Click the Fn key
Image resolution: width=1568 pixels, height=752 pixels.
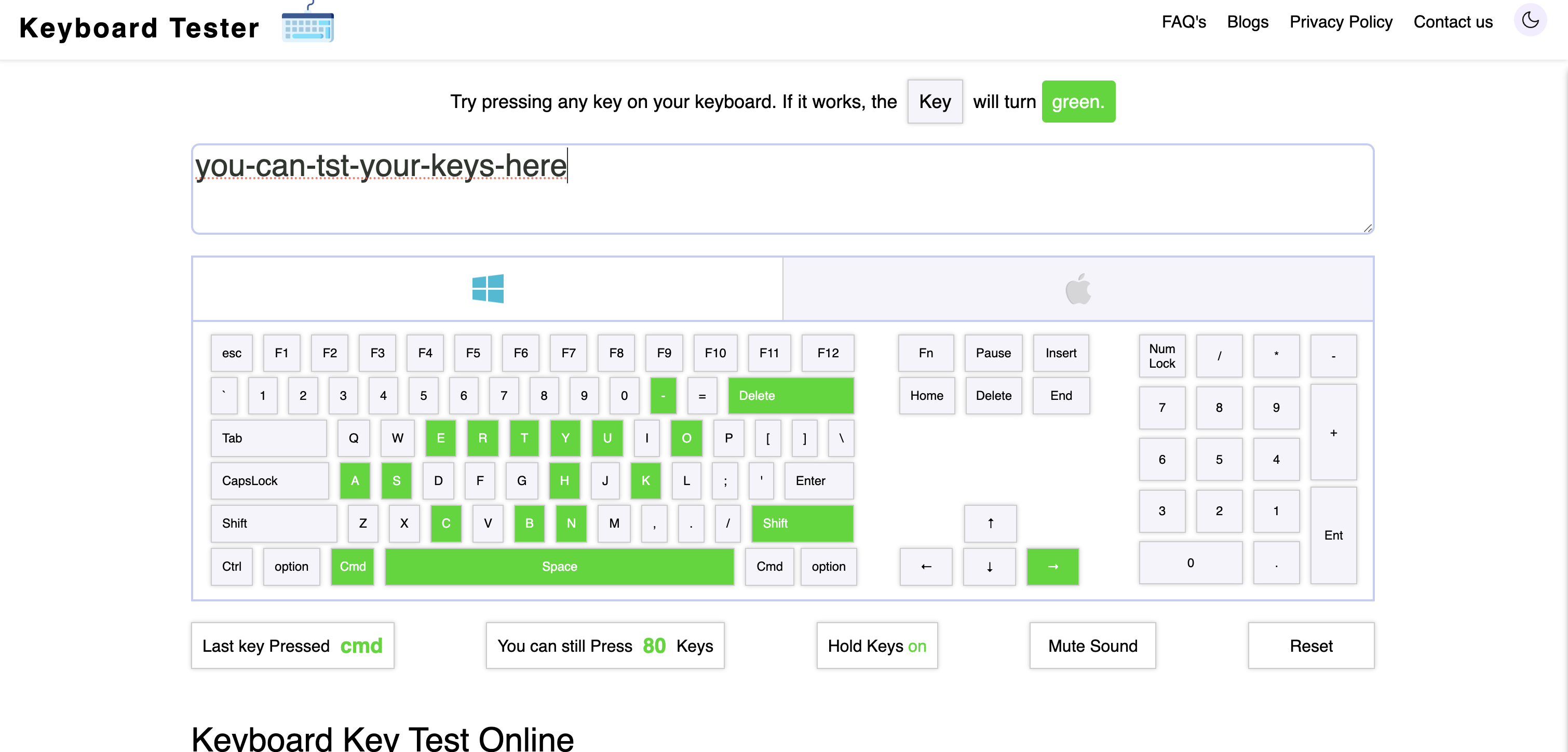click(x=926, y=353)
